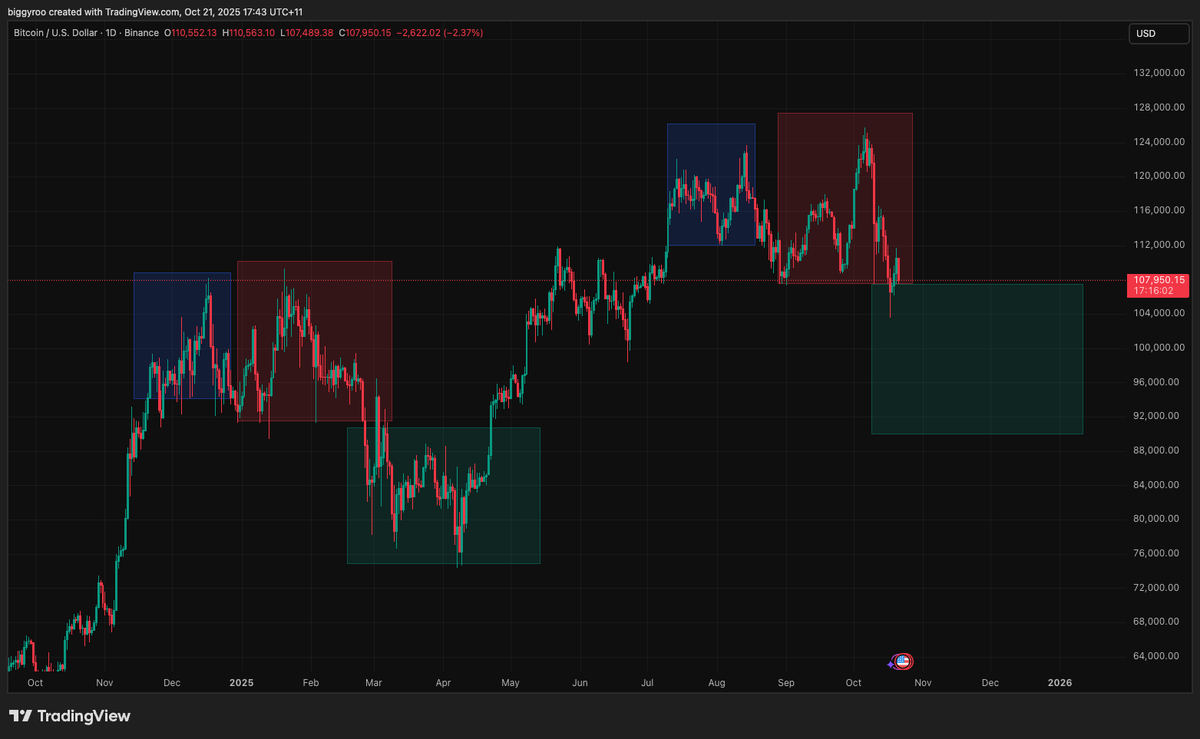This screenshot has height=739, width=1200.
Task: Click the US flag economic event icon
Action: pyautogui.click(x=903, y=661)
